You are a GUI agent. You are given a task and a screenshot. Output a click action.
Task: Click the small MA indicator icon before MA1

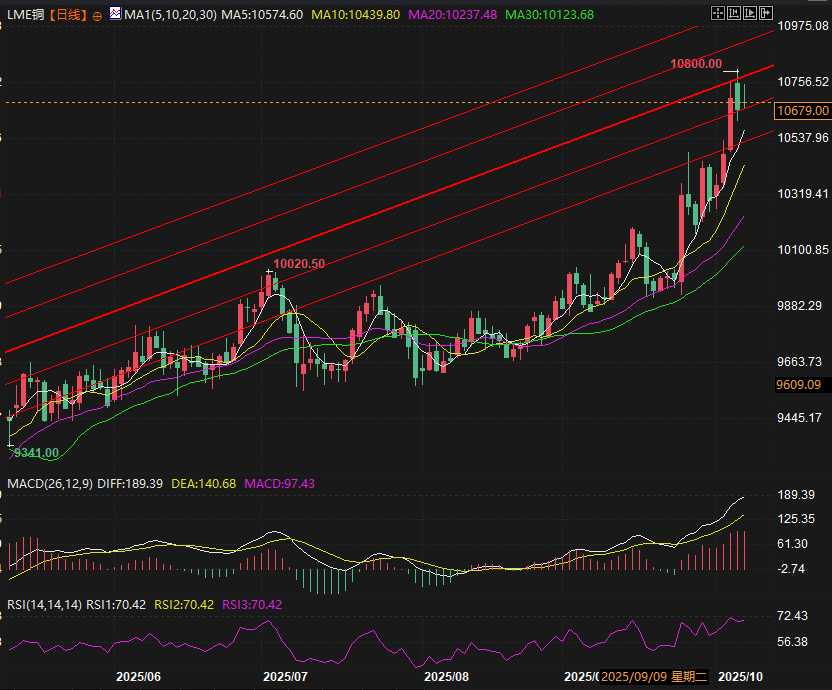coord(115,15)
